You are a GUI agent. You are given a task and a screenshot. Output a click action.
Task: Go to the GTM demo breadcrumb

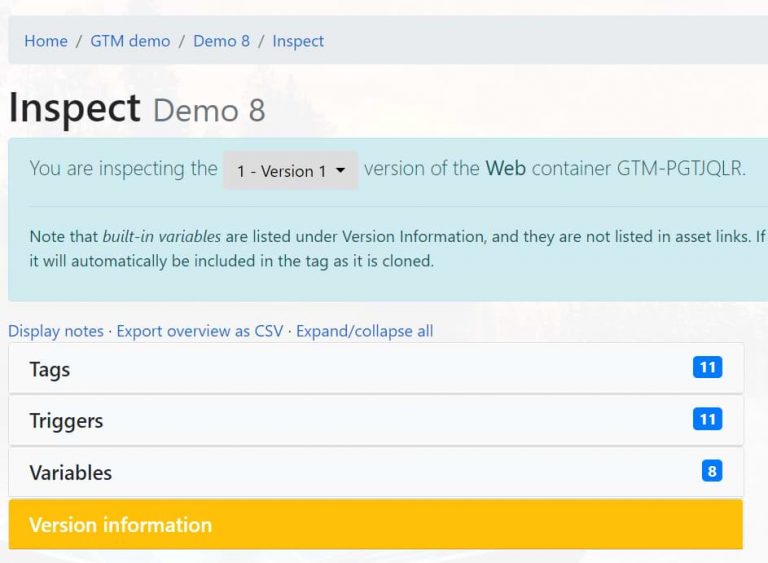(x=130, y=41)
